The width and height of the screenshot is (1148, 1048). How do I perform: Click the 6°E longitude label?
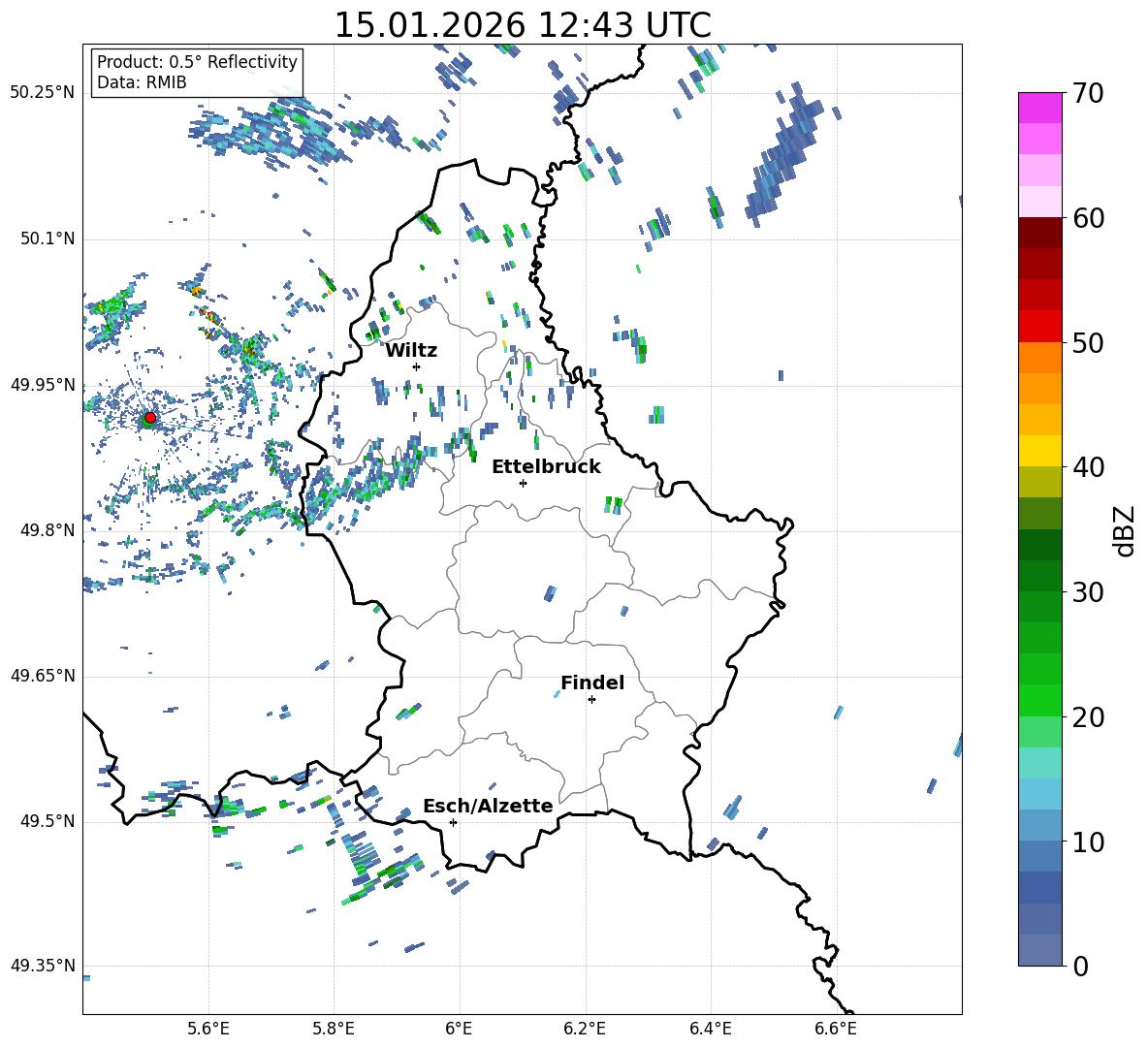(x=459, y=1030)
